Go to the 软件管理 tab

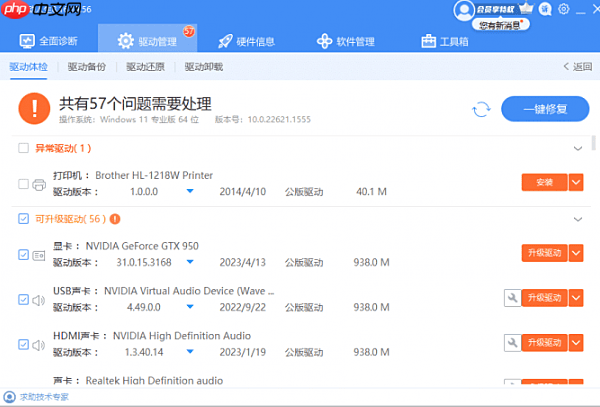(x=346, y=41)
